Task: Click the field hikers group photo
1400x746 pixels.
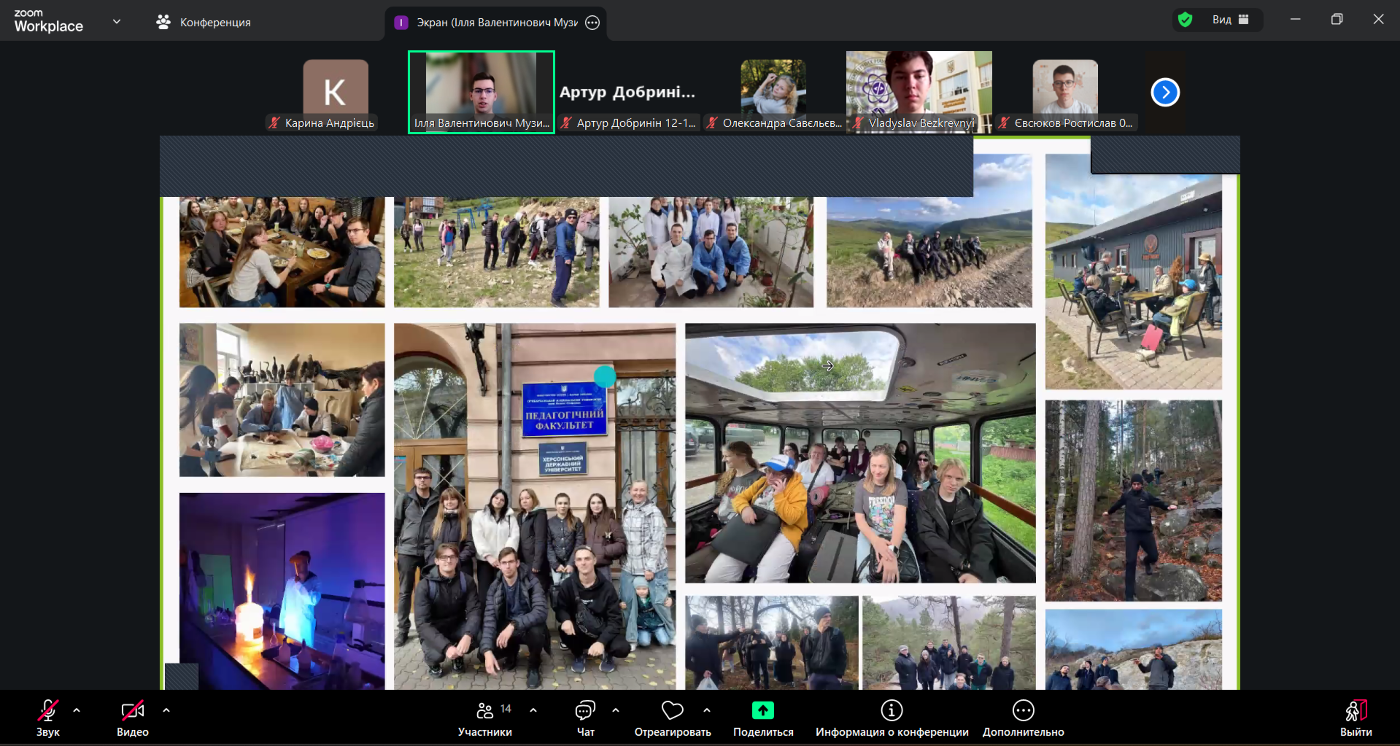Action: 496,252
